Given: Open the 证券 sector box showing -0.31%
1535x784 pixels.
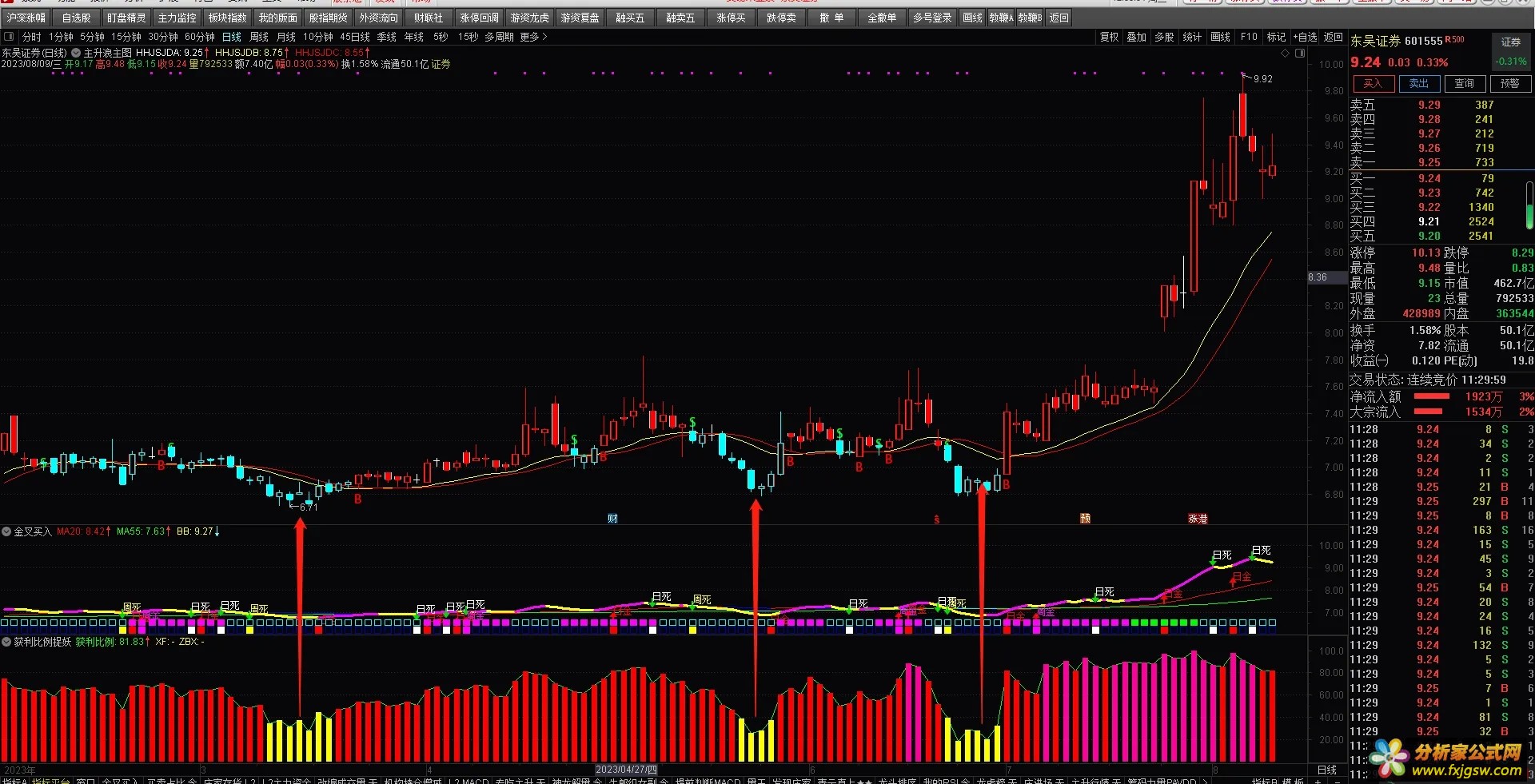Looking at the screenshot, I should 1511,51.
